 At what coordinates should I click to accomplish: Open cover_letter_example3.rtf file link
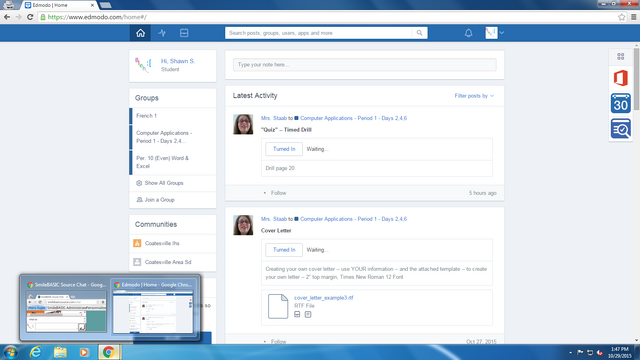pyautogui.click(x=324, y=298)
